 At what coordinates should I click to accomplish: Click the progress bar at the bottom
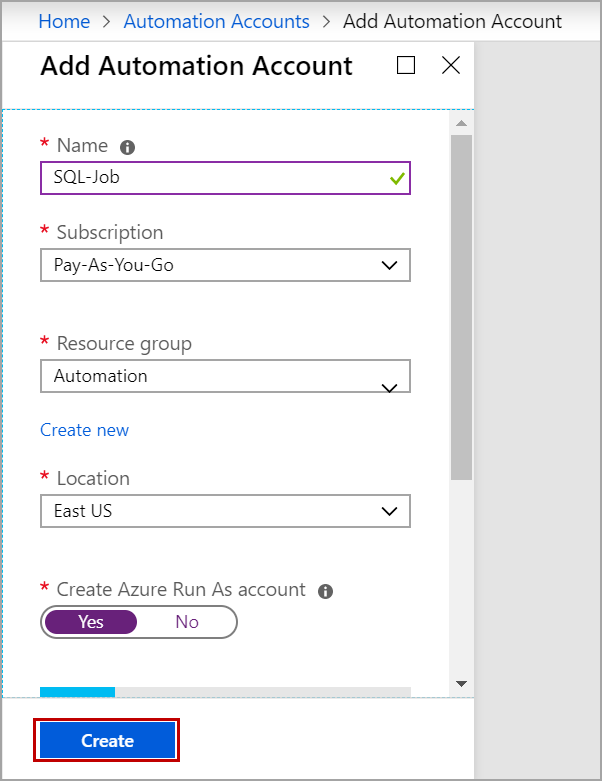[225, 691]
